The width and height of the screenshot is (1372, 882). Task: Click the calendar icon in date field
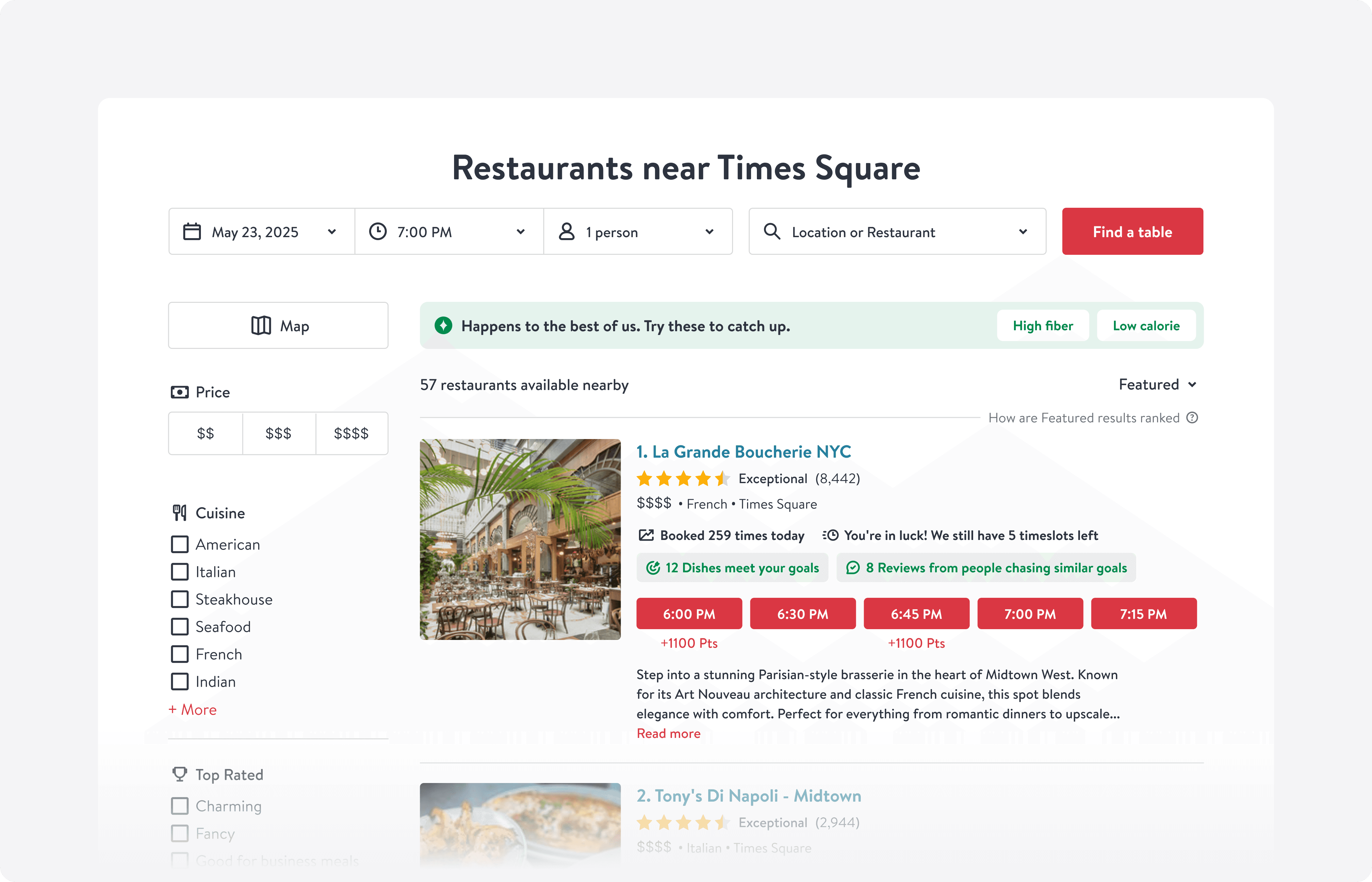192,231
